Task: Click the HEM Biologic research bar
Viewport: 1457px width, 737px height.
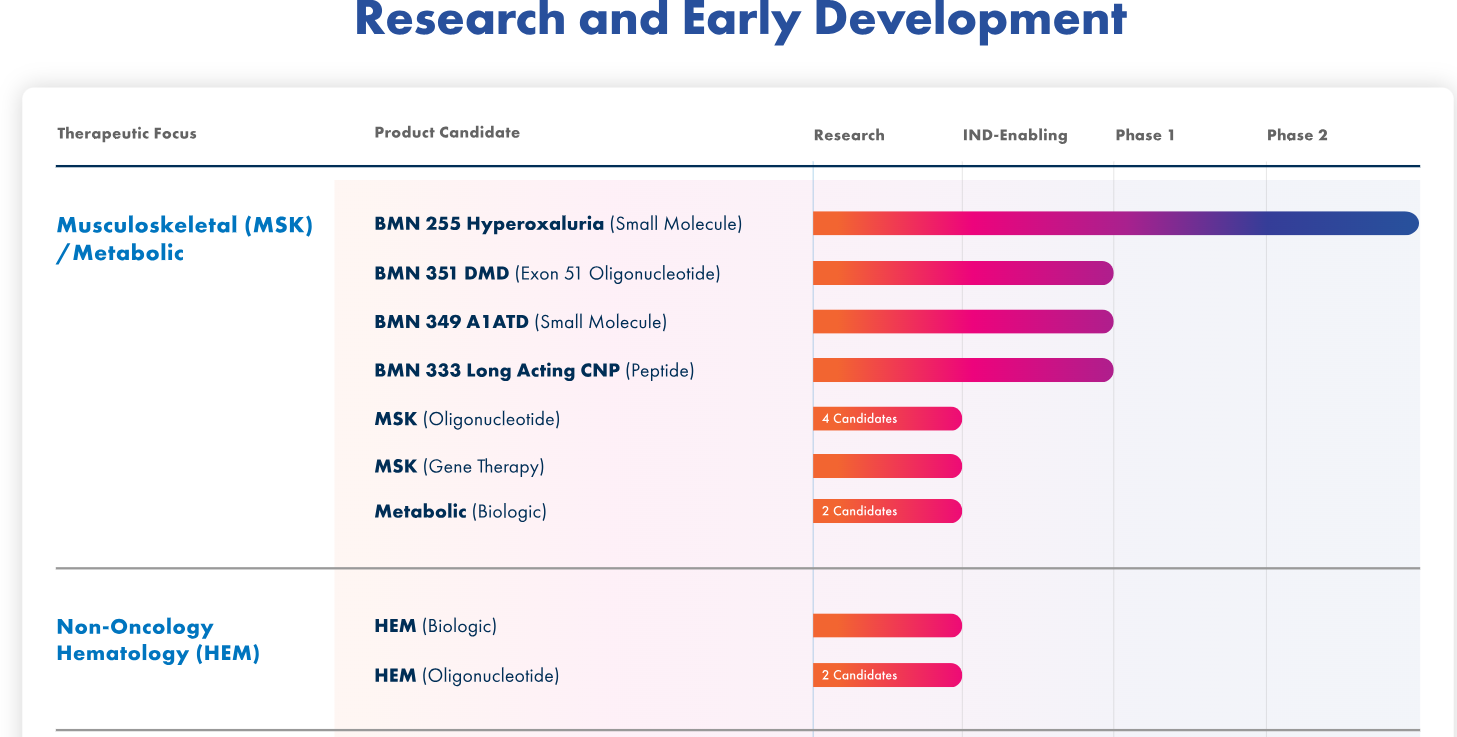Action: coord(887,626)
